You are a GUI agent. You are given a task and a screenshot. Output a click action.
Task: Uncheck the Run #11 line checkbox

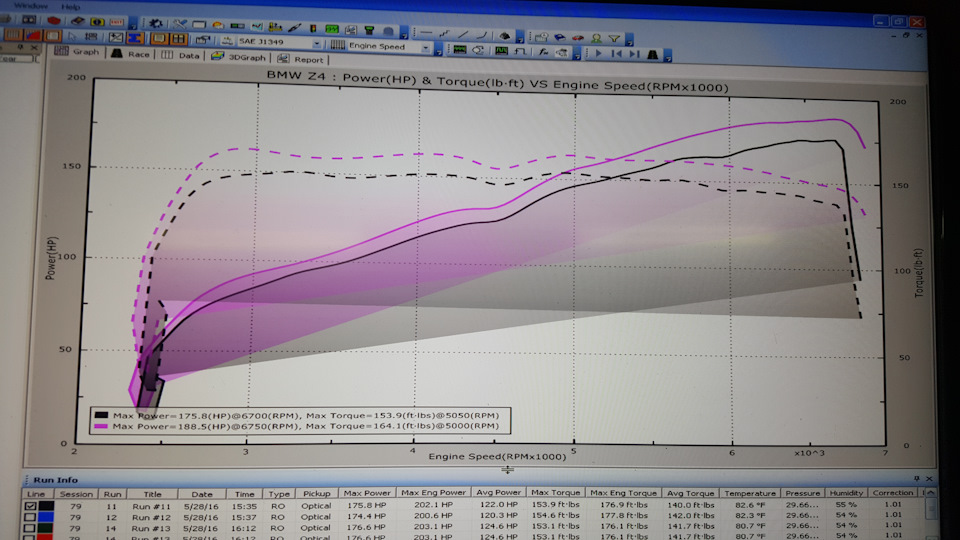coord(31,506)
